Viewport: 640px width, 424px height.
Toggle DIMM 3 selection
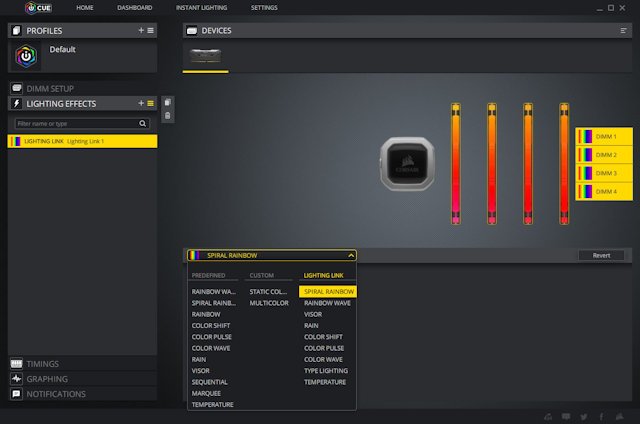604,173
